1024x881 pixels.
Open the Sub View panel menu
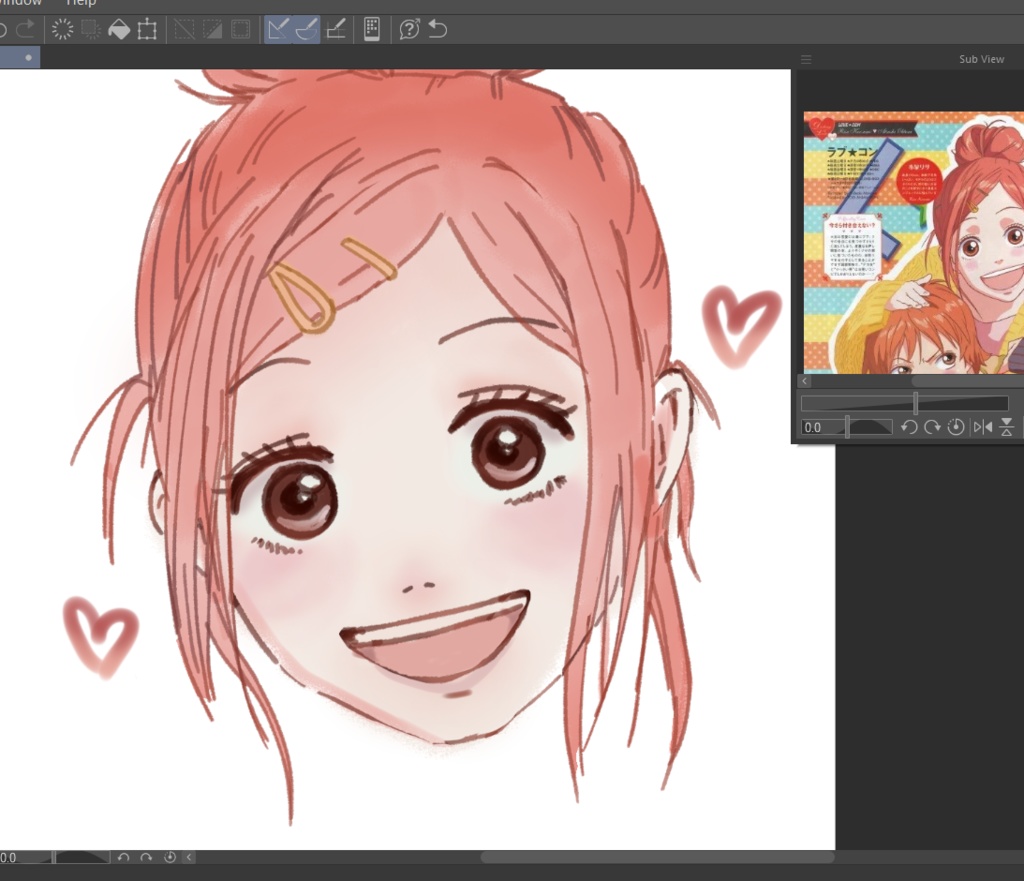(806, 59)
